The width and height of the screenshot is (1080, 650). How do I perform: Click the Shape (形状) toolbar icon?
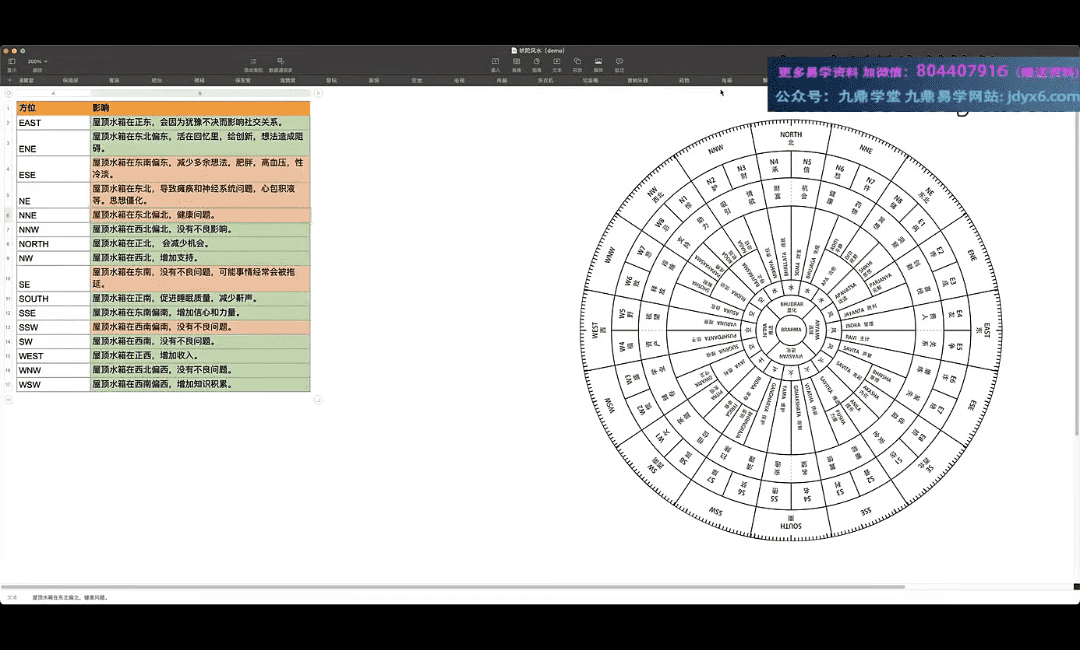pos(577,62)
